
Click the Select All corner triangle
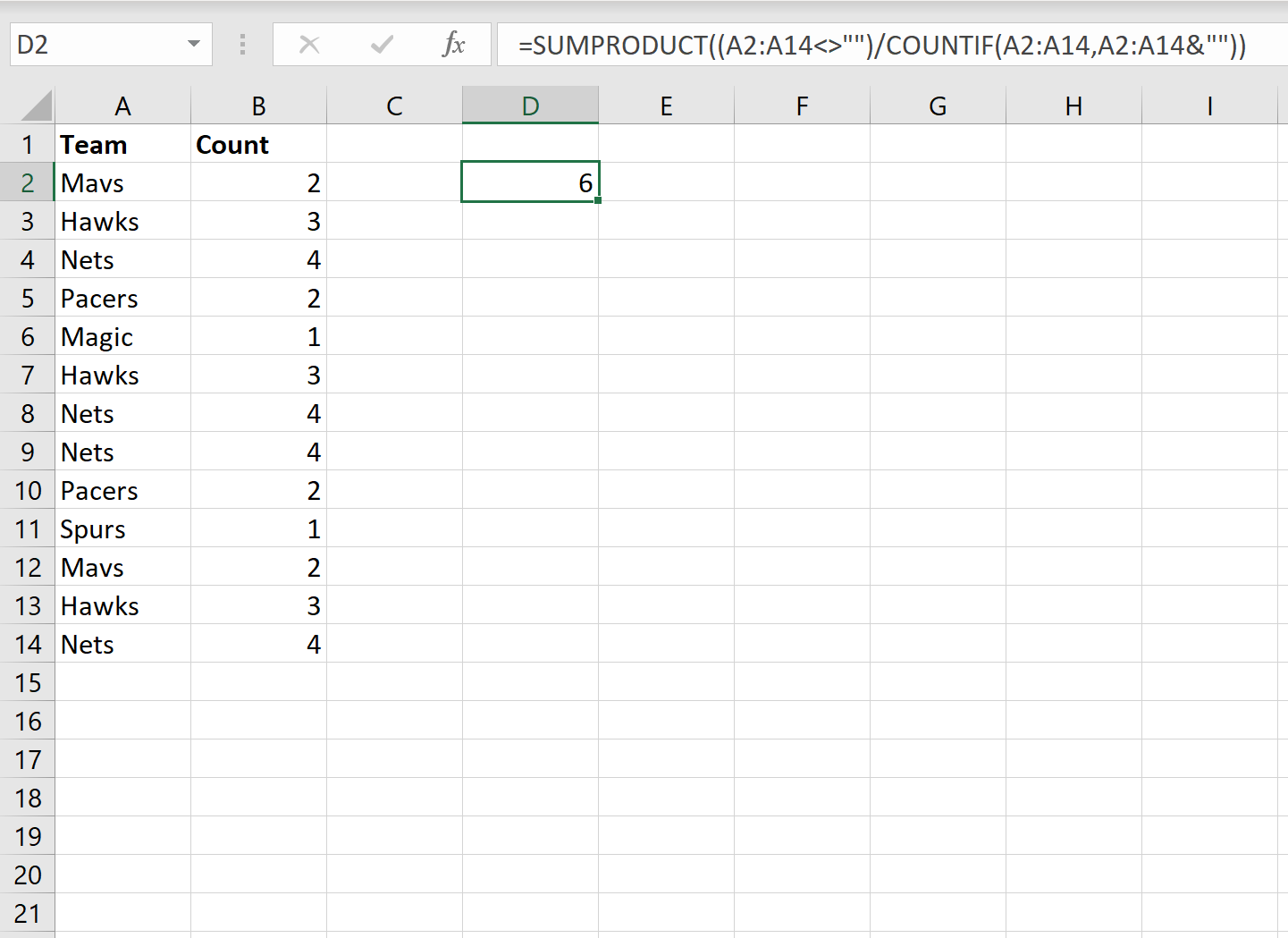tap(37, 106)
